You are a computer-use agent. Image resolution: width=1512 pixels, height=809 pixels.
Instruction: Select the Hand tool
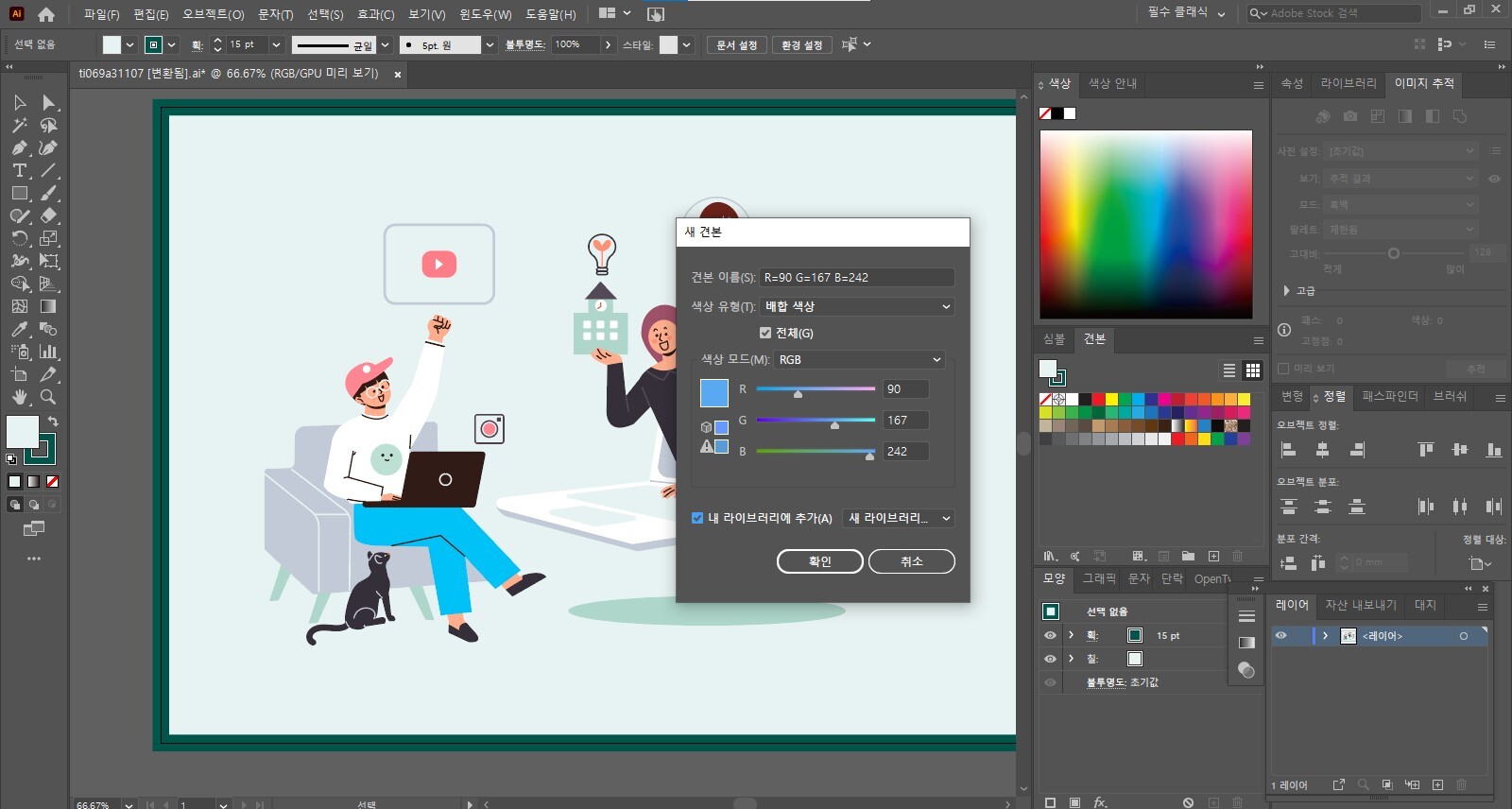coord(19,397)
